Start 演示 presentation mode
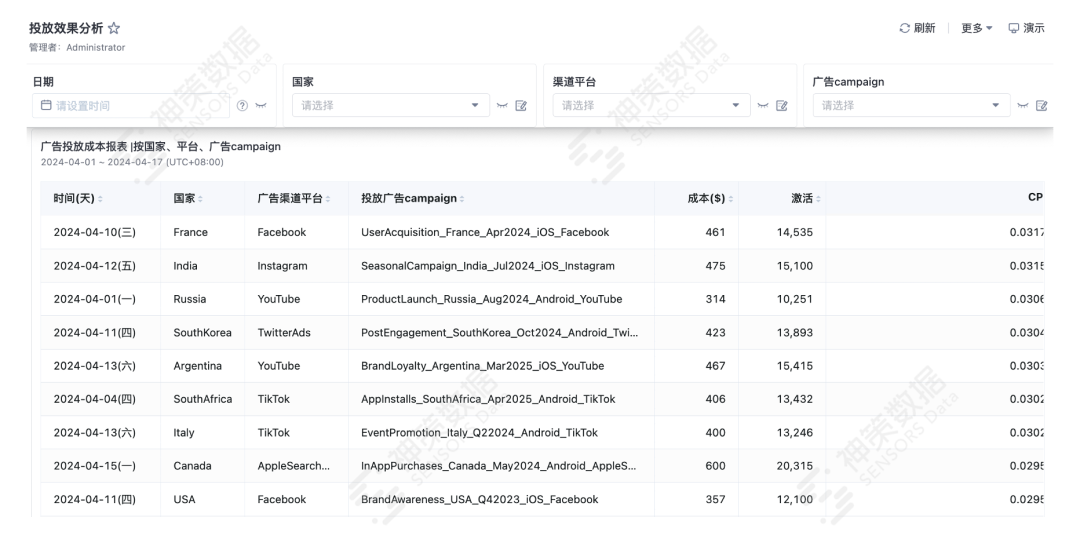The width and height of the screenshot is (1080, 539). [1026, 28]
